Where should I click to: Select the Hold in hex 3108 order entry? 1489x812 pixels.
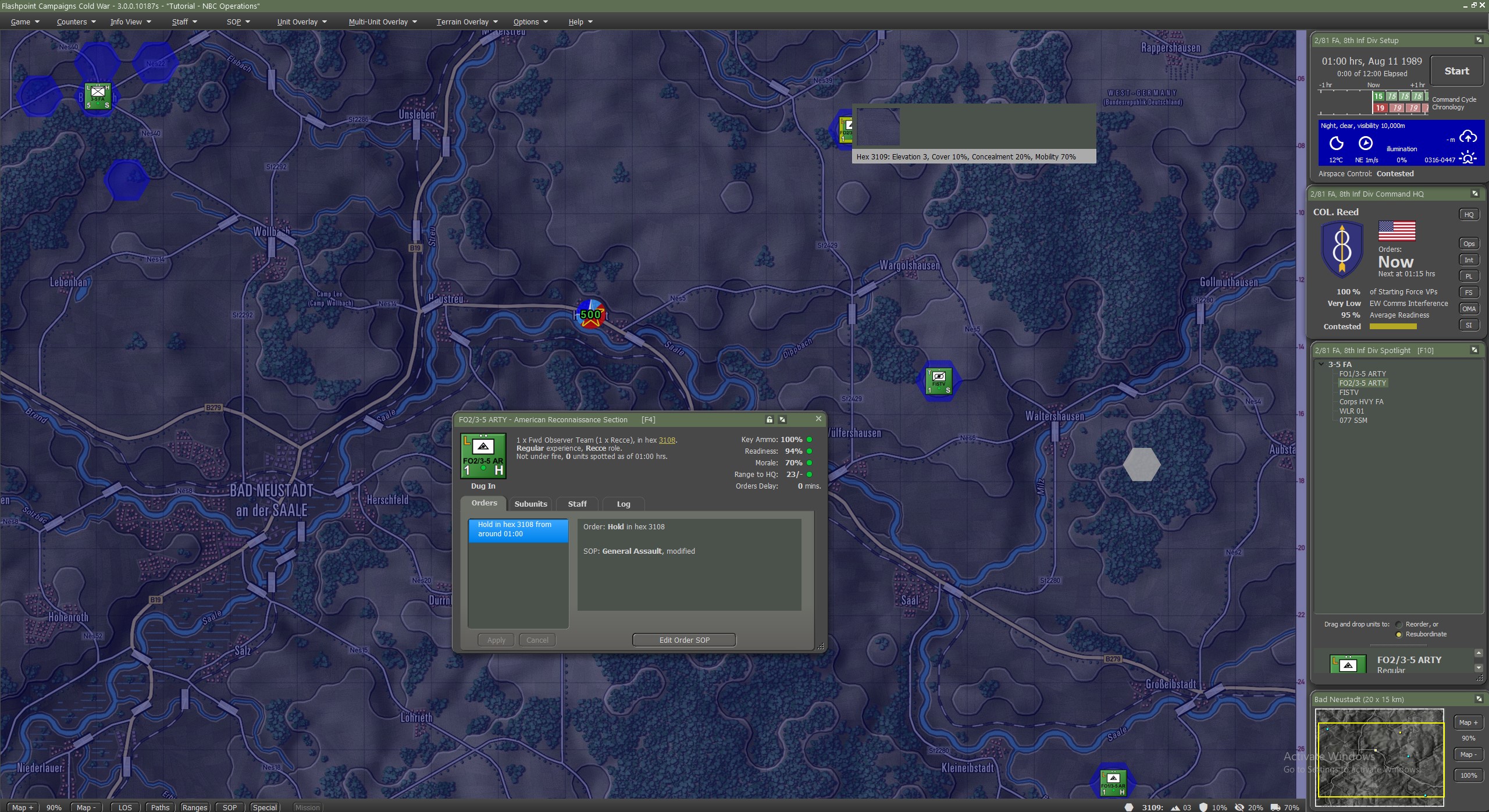tap(517, 529)
